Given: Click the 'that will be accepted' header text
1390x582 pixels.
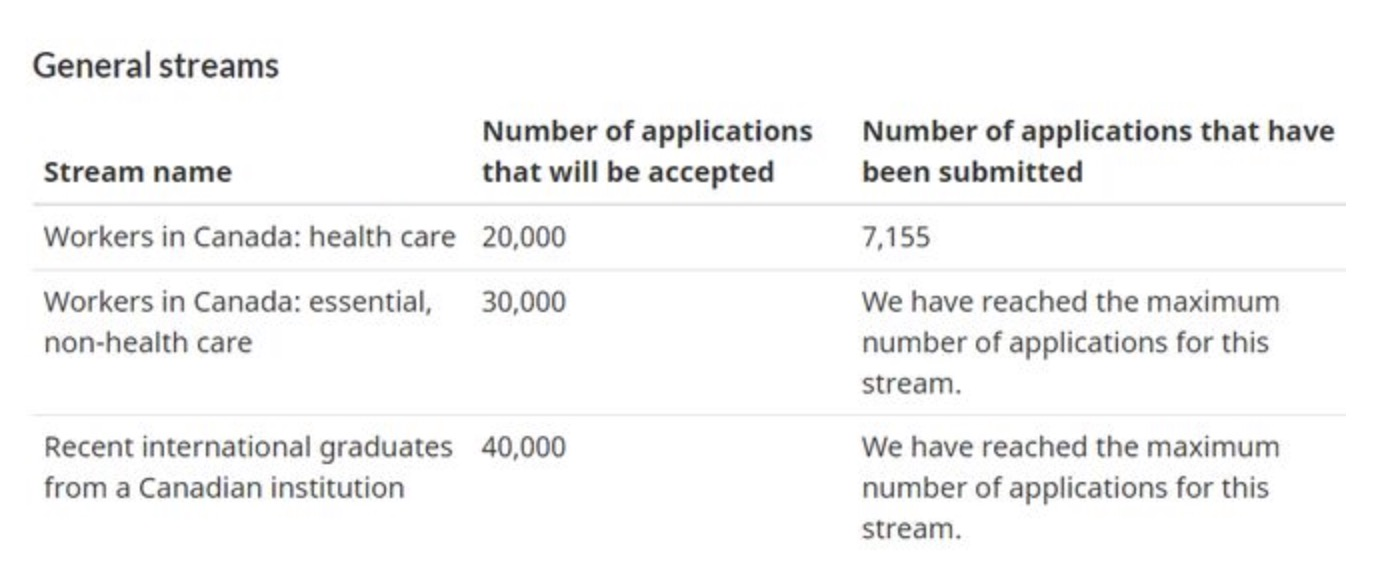Looking at the screenshot, I should pyautogui.click(x=627, y=172).
